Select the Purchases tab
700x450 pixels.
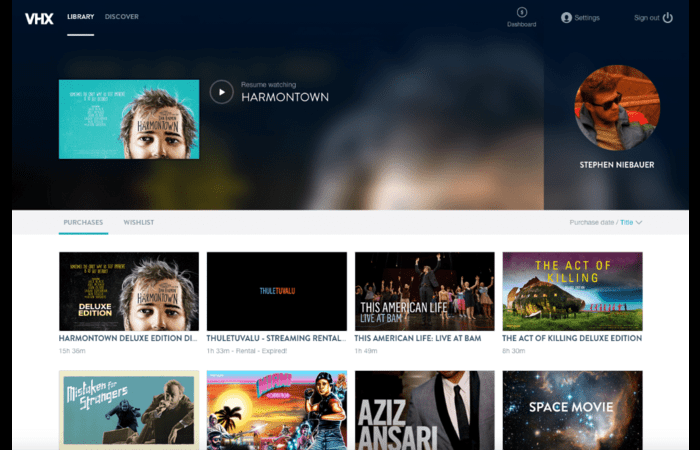tap(83, 222)
